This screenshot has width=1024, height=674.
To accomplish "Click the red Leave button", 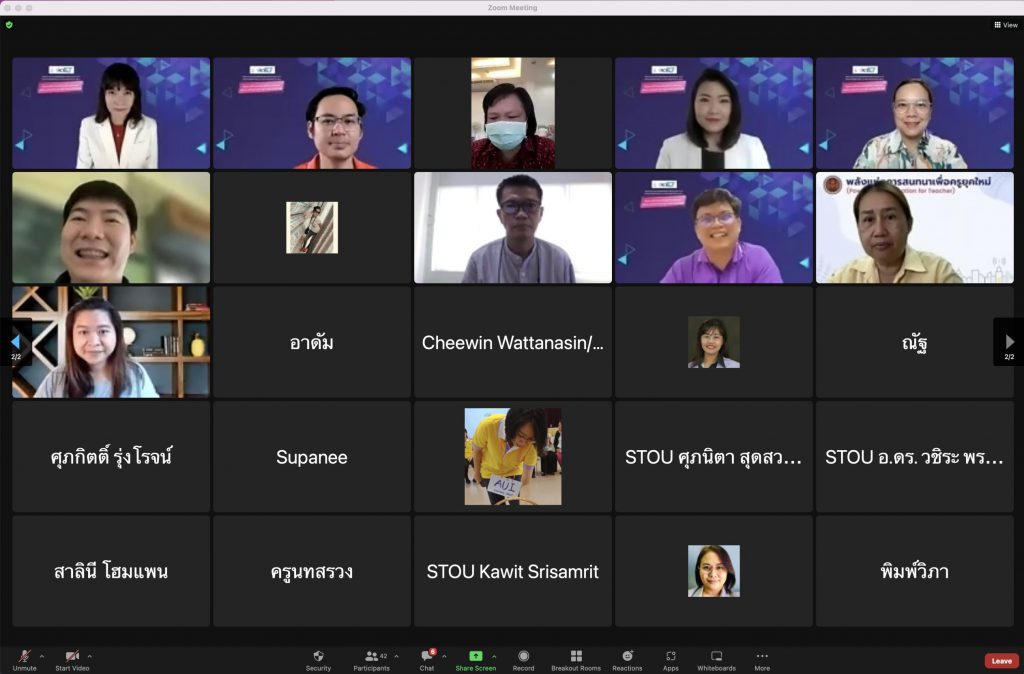I will point(1001,661).
